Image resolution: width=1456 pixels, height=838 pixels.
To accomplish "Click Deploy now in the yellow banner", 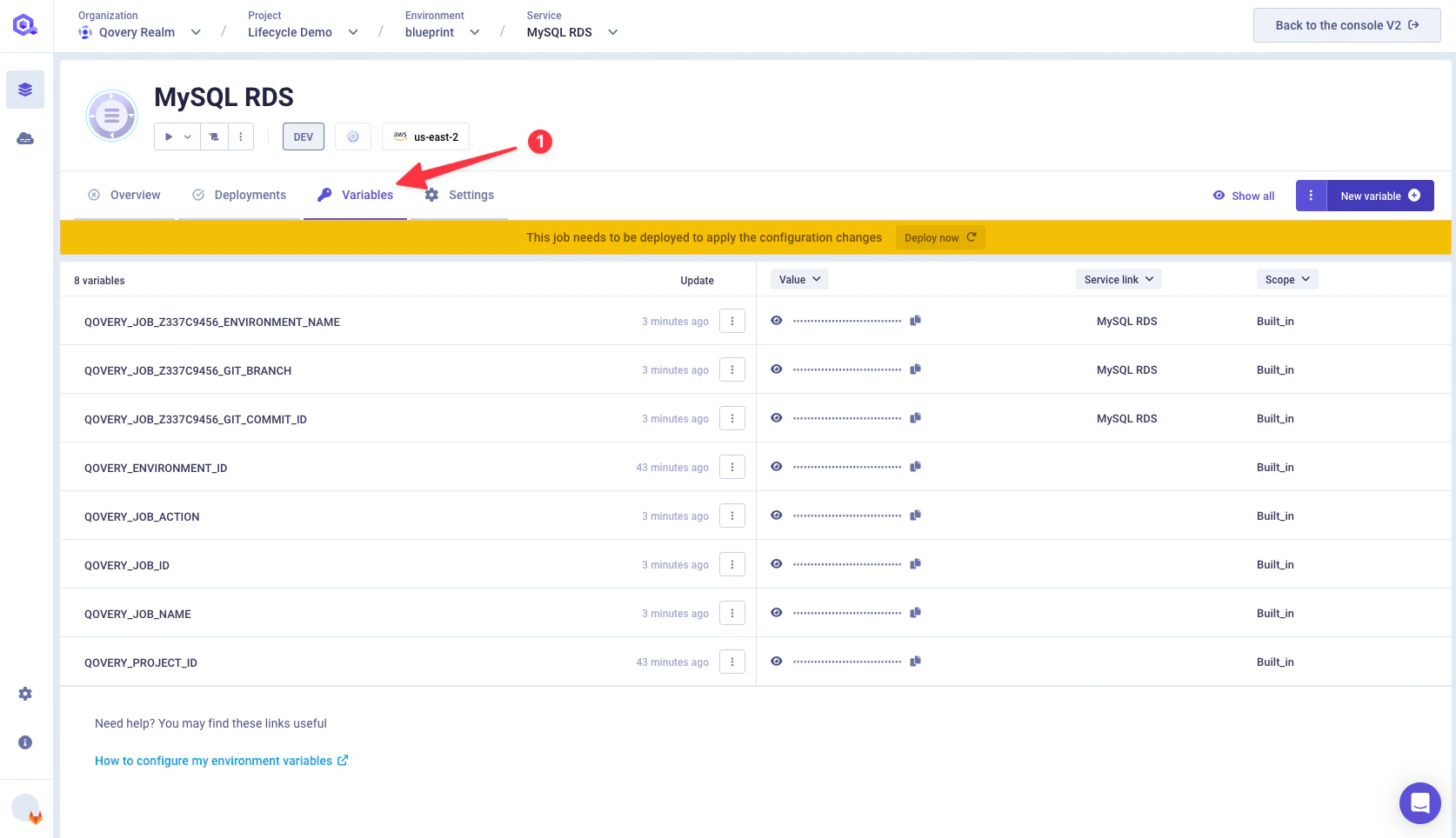I will coord(939,236).
